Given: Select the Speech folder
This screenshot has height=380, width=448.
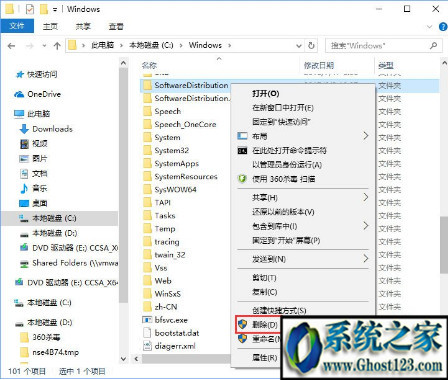Looking at the screenshot, I should tap(168, 111).
